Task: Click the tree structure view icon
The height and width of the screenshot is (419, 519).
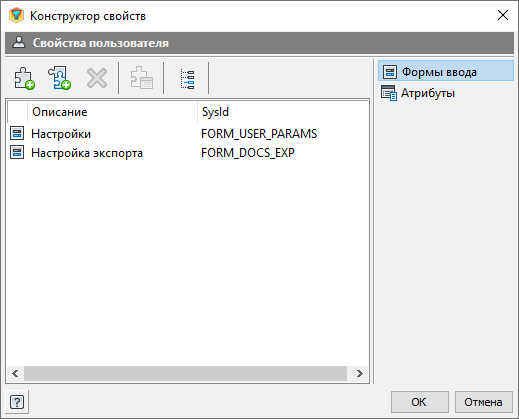Action: pyautogui.click(x=187, y=79)
